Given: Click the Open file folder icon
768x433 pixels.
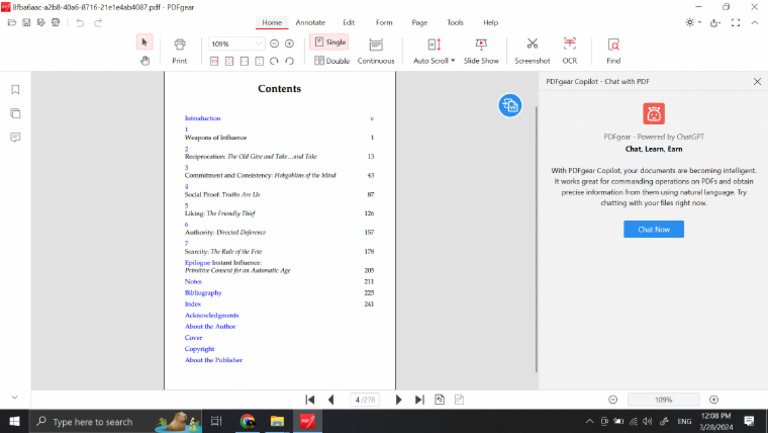Looking at the screenshot, I should point(12,23).
